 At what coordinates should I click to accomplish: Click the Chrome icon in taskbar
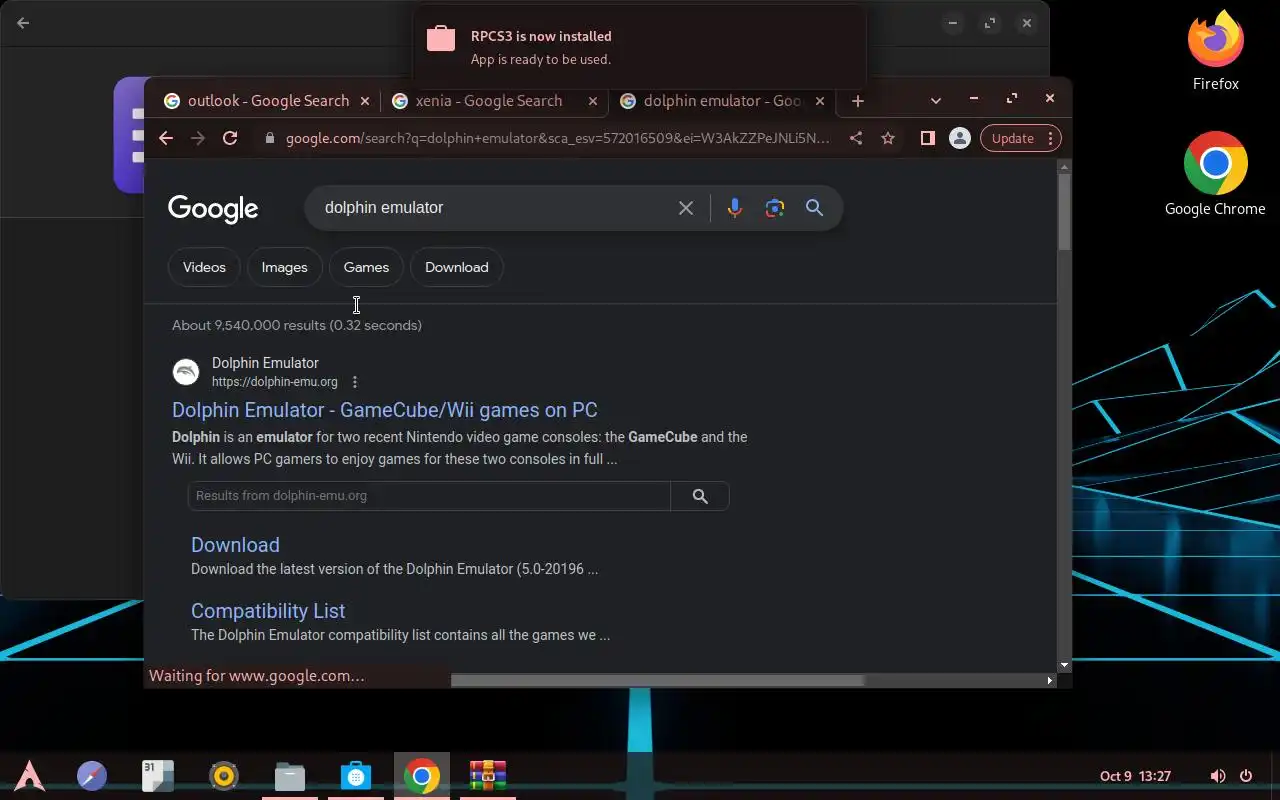click(x=422, y=776)
